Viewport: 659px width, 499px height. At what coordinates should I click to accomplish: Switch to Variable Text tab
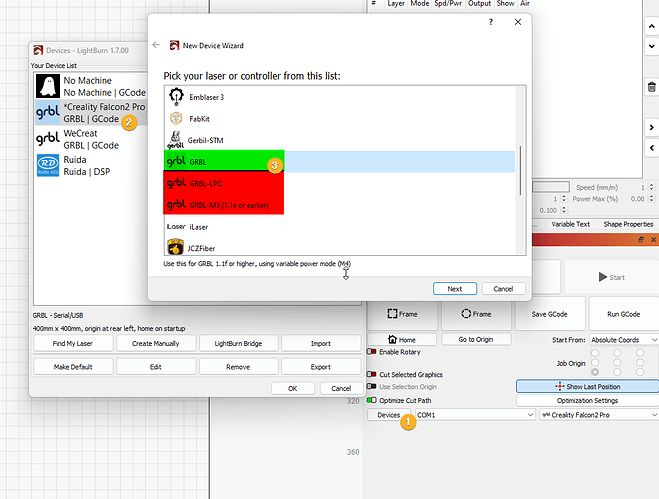(x=570, y=224)
